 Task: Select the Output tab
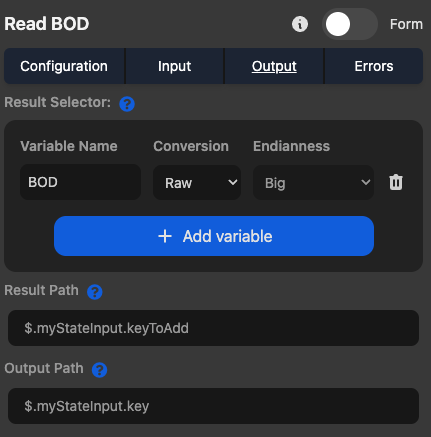tap(274, 66)
